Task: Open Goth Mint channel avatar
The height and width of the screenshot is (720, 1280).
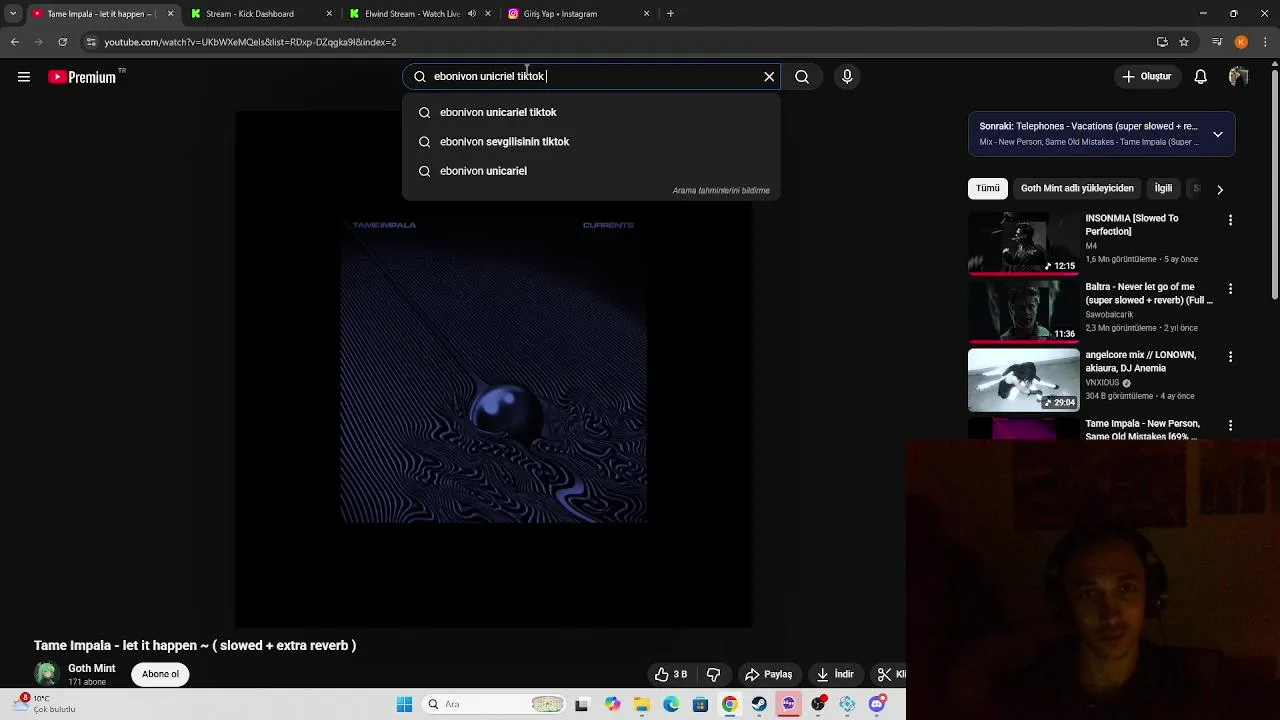Action: click(x=46, y=674)
